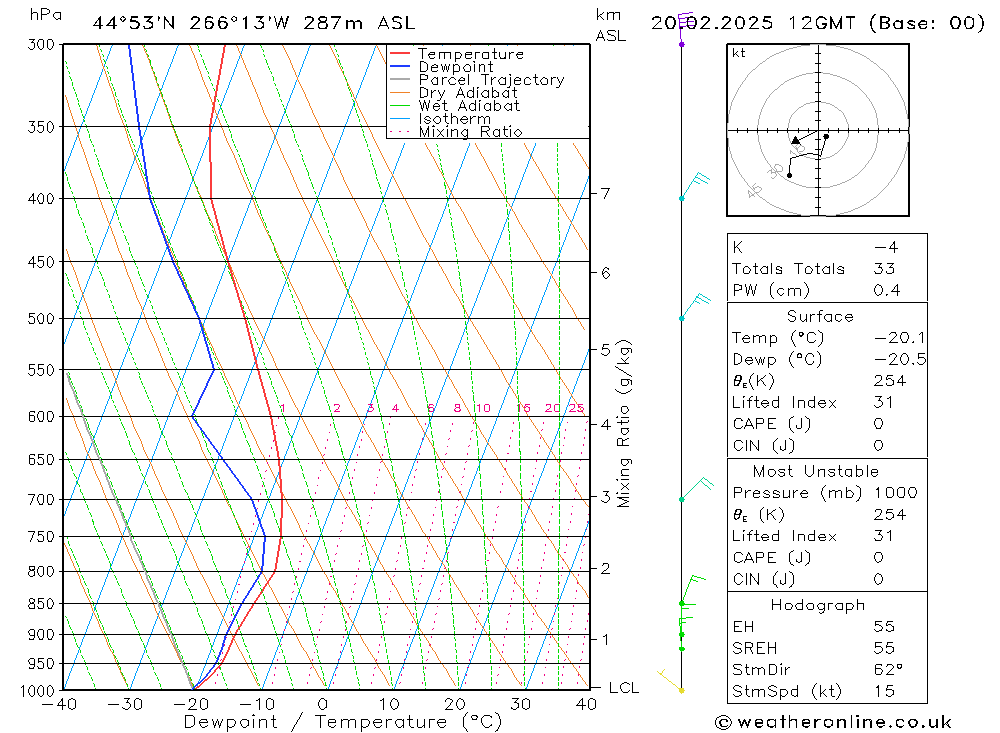The image size is (1000, 733).
Task: Click the Pressure (mb) value "1000"
Action: pos(896,492)
